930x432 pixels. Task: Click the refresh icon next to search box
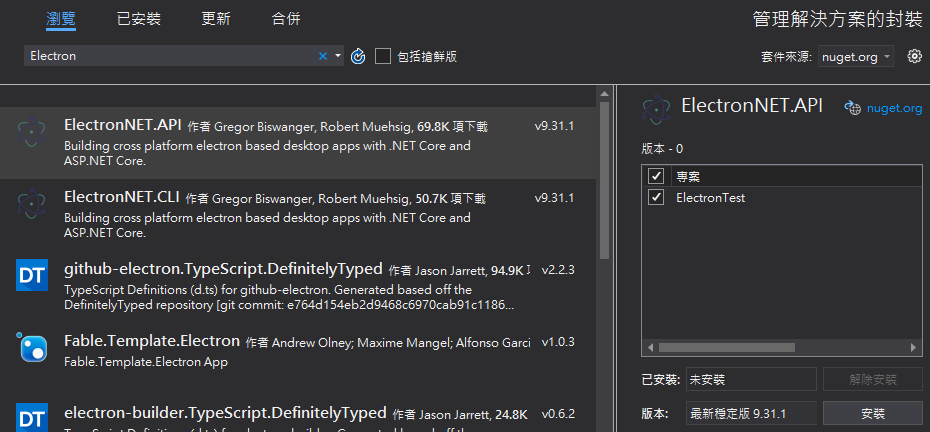(358, 56)
